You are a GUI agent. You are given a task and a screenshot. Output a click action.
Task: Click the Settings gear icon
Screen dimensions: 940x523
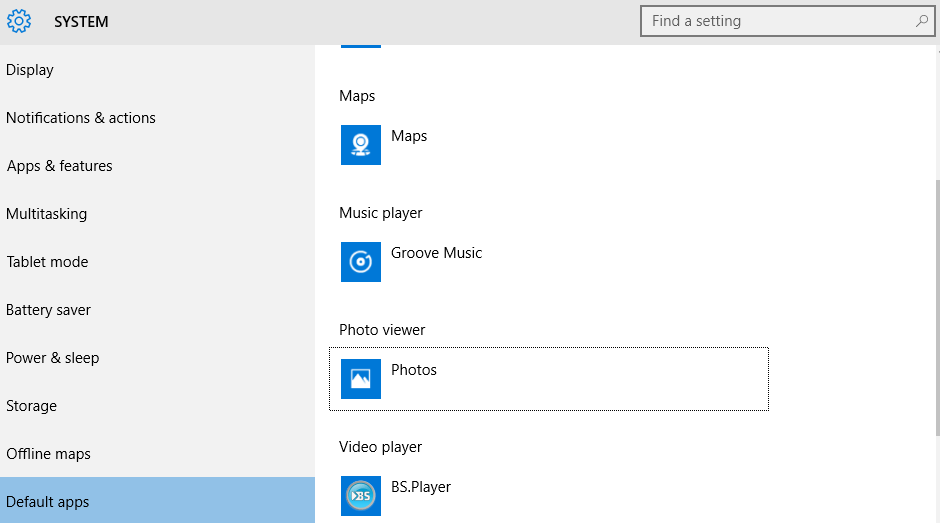click(19, 21)
